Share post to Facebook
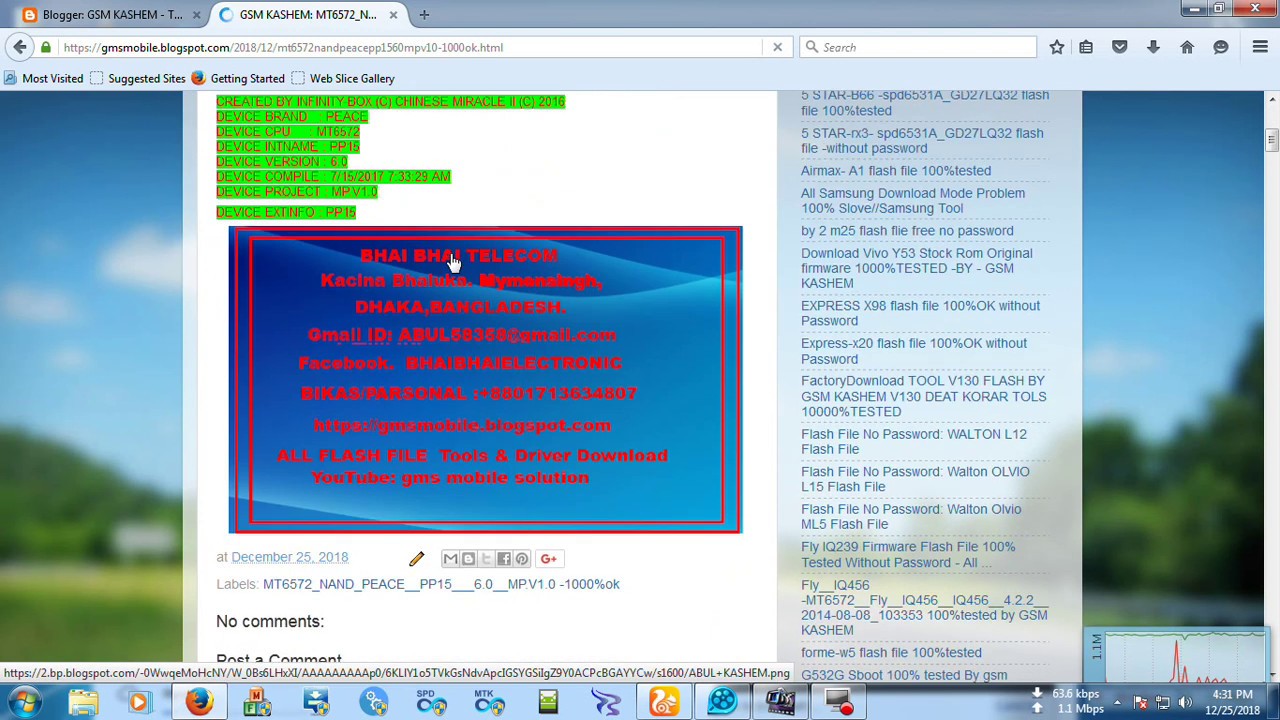Viewport: 1280px width, 720px height. click(x=504, y=558)
